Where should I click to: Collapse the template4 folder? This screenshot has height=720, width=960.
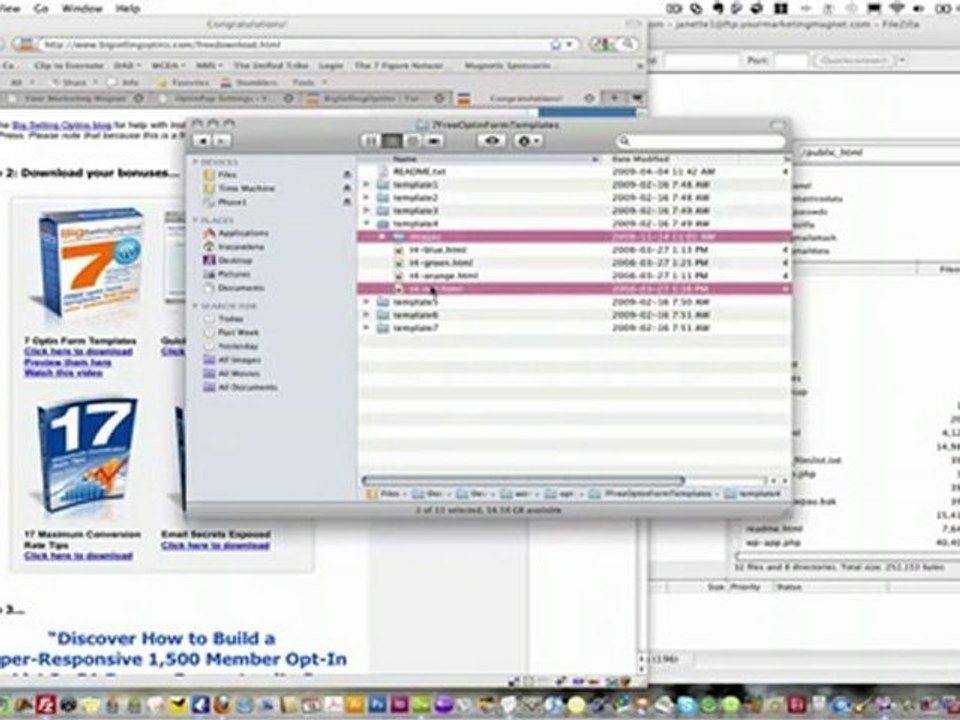(x=367, y=223)
